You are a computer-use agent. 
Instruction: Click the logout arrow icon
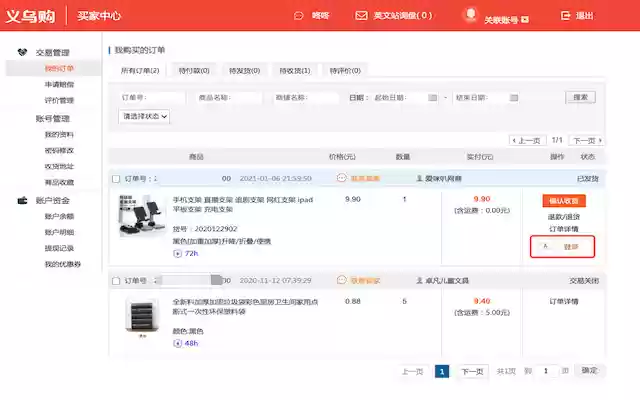tap(565, 16)
